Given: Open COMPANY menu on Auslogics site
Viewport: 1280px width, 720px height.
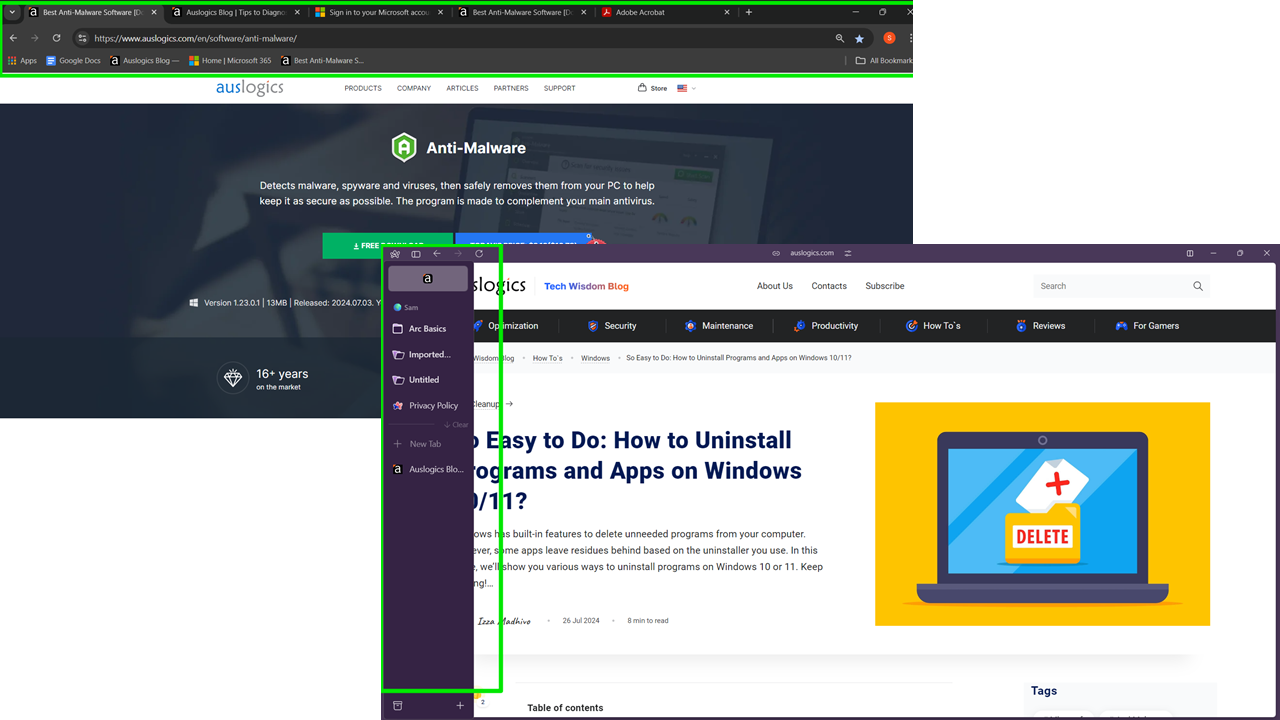Looking at the screenshot, I should (x=414, y=88).
